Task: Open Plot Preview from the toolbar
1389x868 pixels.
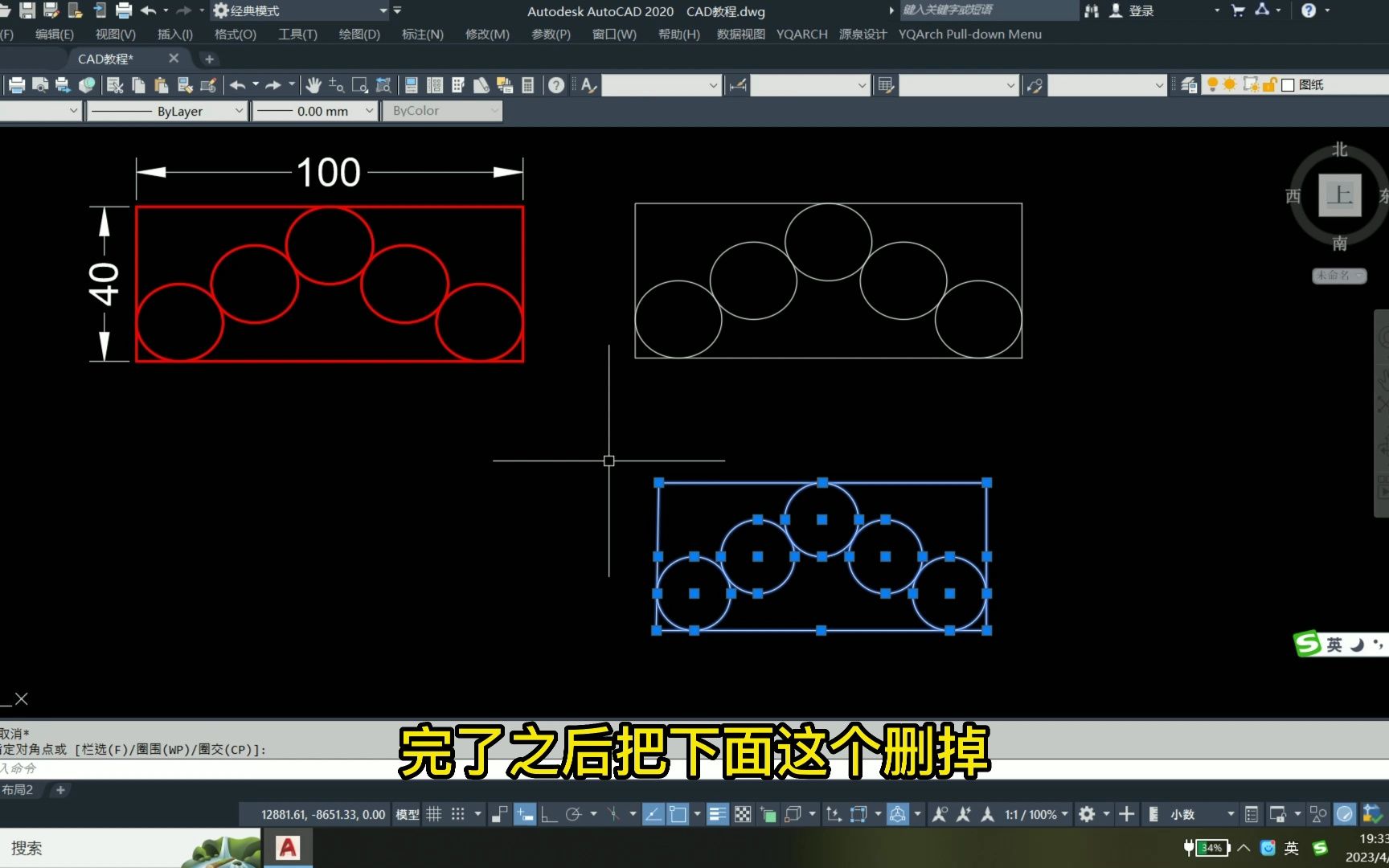Action: pos(40,85)
